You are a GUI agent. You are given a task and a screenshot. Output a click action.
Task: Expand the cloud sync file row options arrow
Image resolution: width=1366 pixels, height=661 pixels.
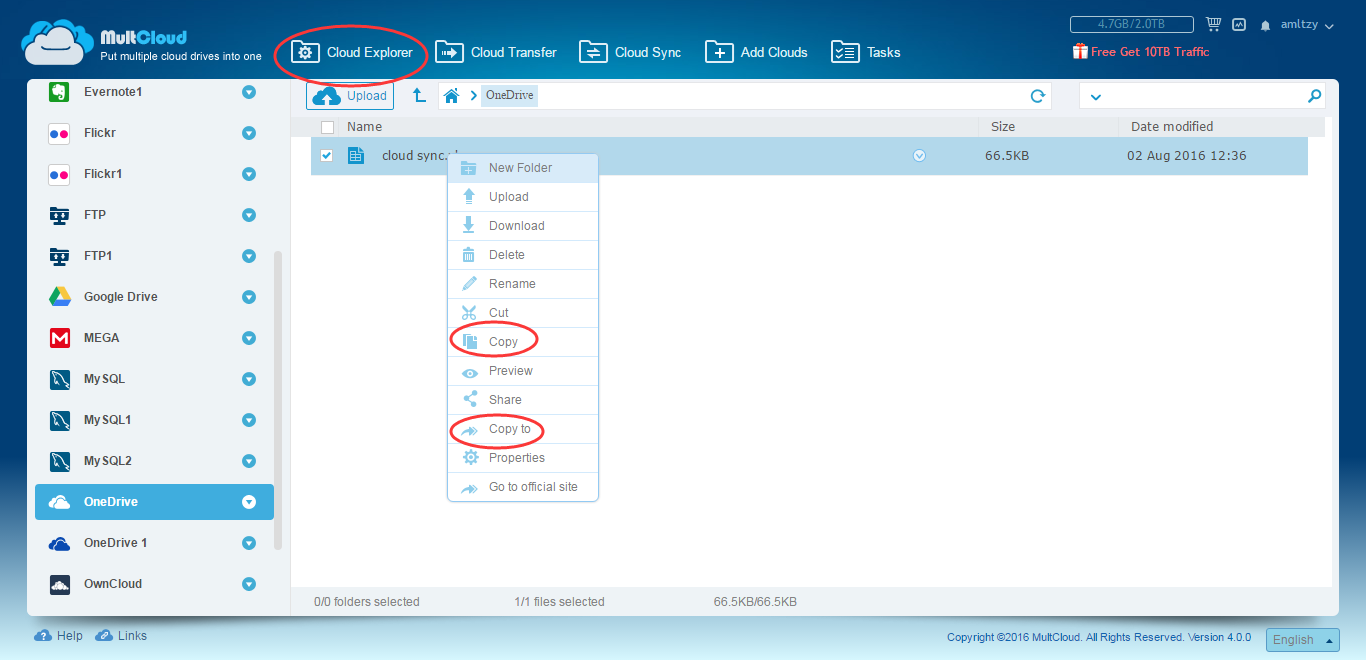pyautogui.click(x=919, y=156)
